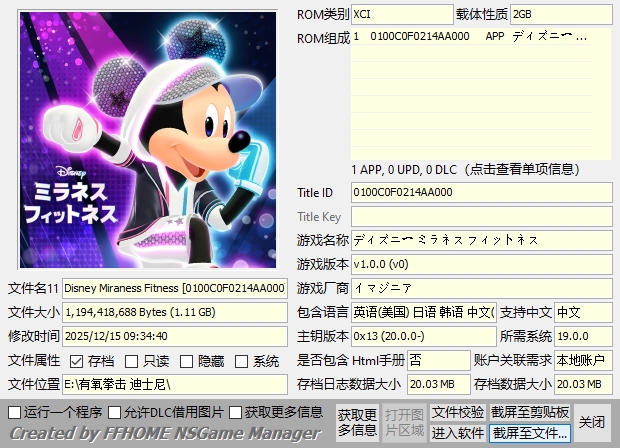Click the '1 APP, 0 UPD, 0 DLC' summary text

[x=404, y=170]
